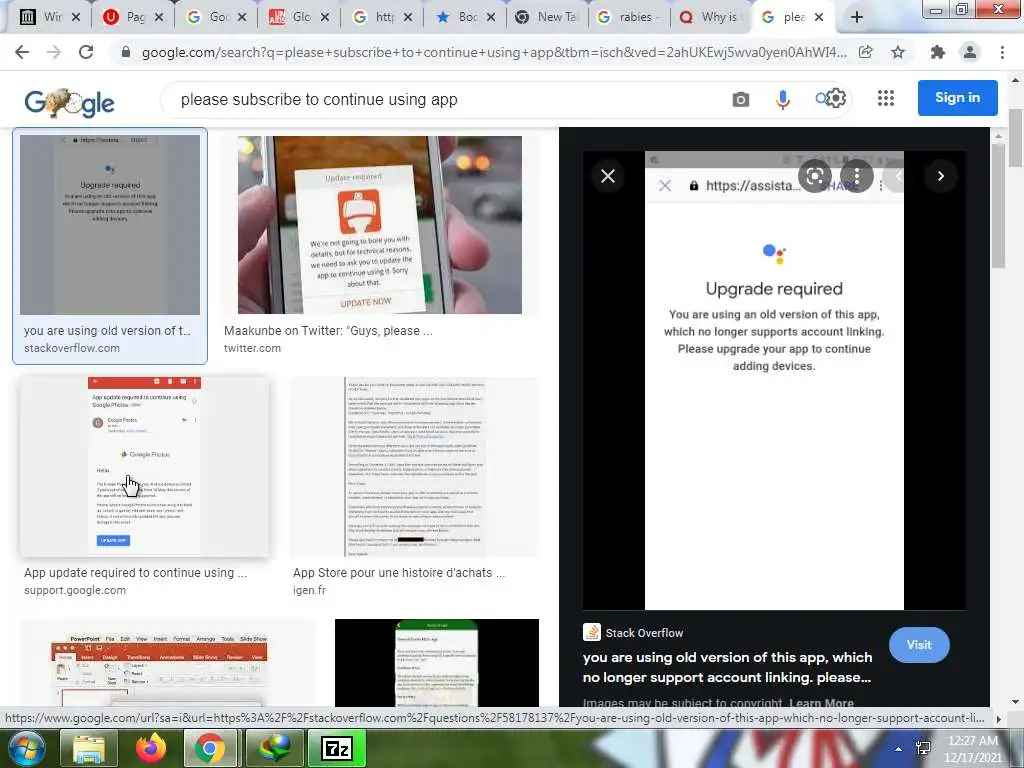Screen dimensions: 1024x768
Task: Switch to the Why is Quora tab
Action: coord(711,17)
